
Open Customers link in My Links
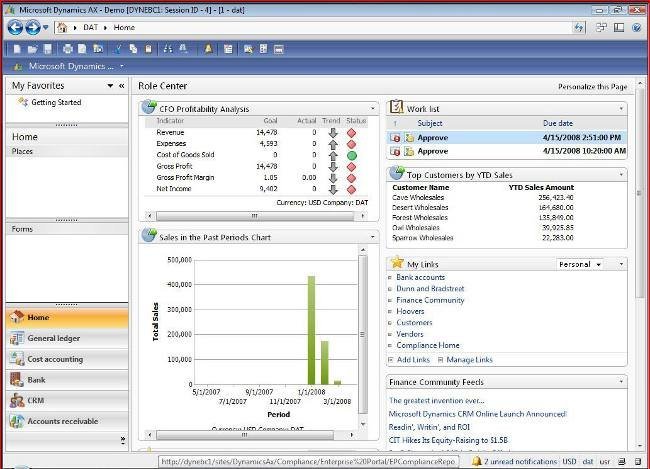coord(414,322)
